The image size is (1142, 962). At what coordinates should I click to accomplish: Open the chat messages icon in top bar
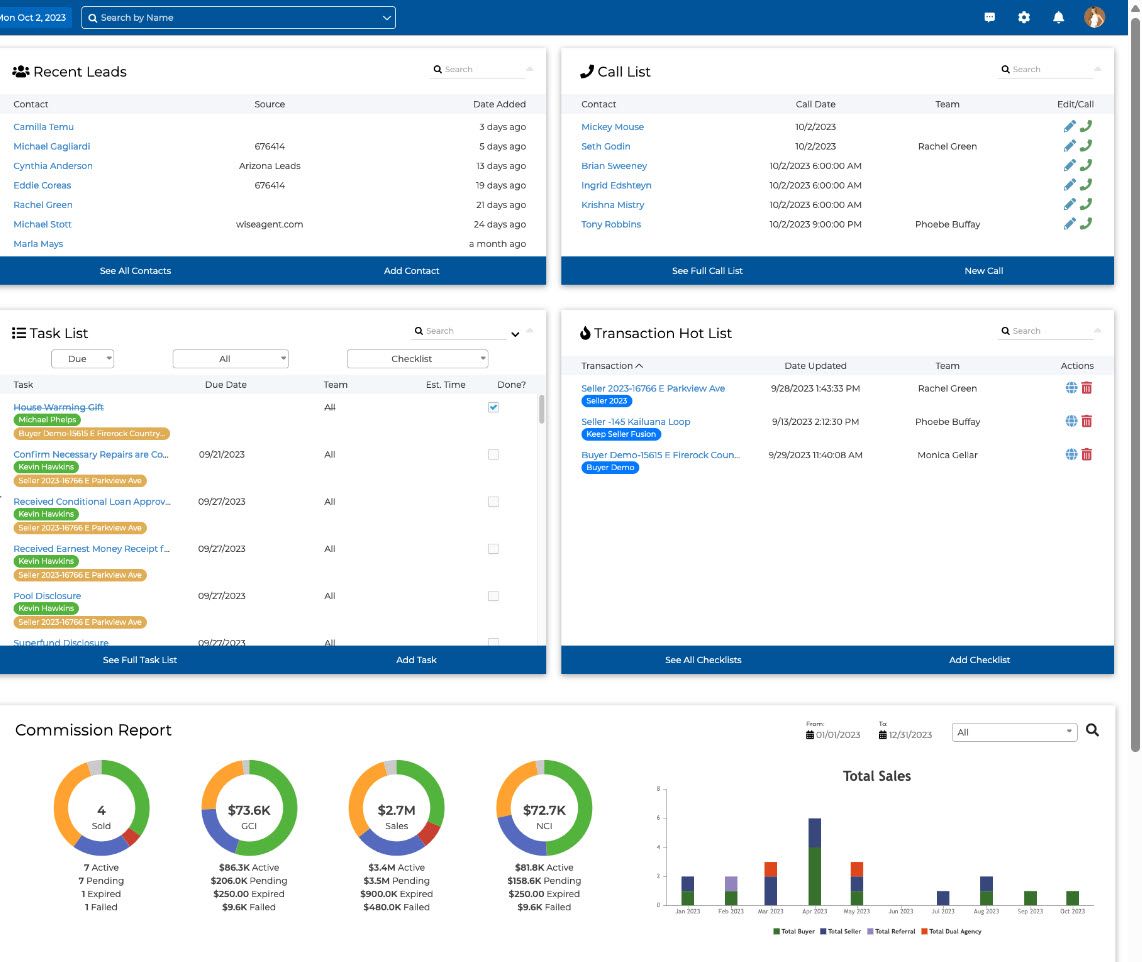coord(989,17)
